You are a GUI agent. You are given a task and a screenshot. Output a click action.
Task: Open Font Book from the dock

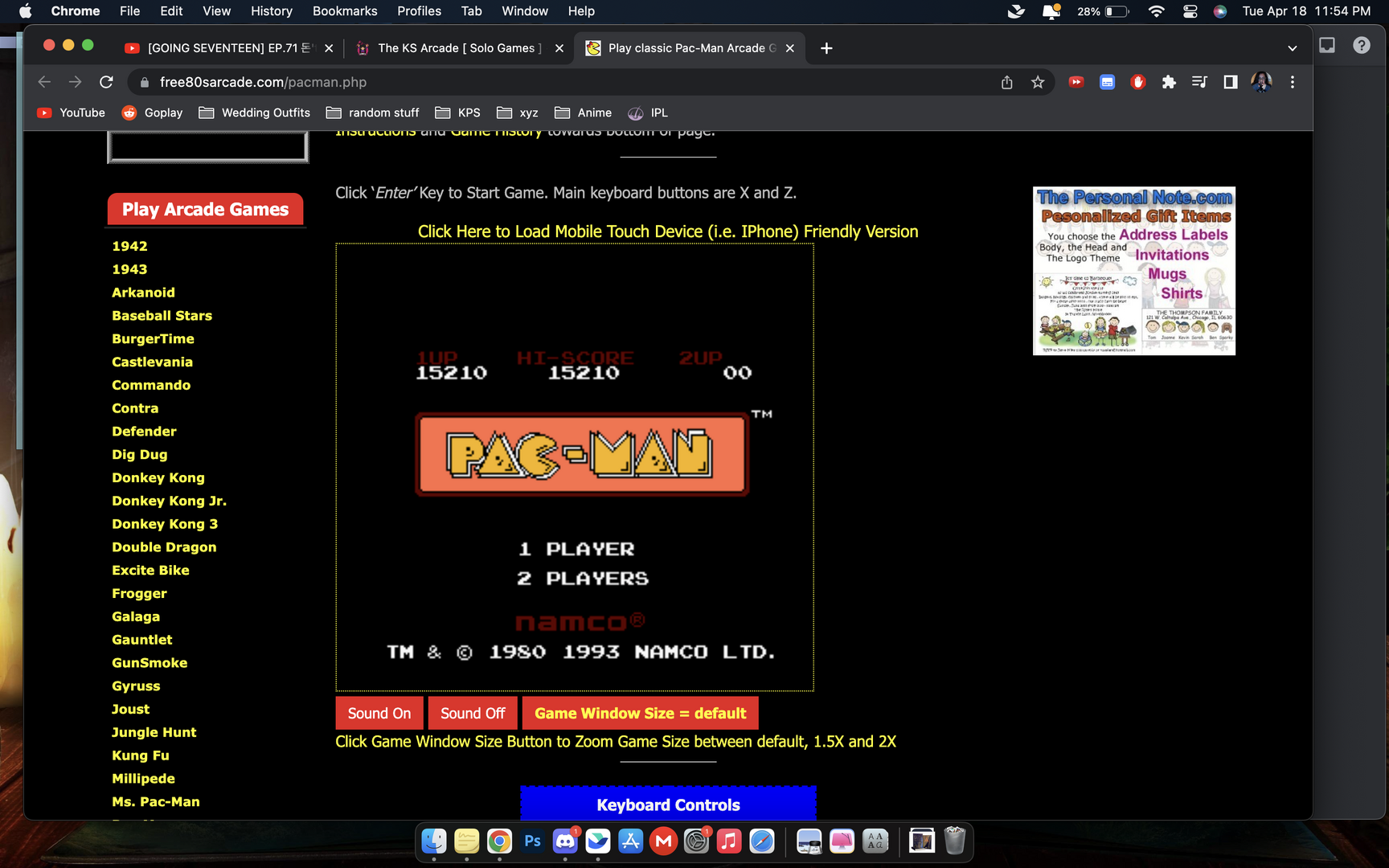[x=875, y=841]
